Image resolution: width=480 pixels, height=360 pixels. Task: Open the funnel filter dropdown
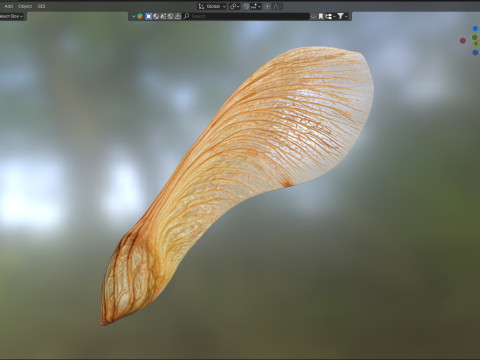(x=342, y=16)
